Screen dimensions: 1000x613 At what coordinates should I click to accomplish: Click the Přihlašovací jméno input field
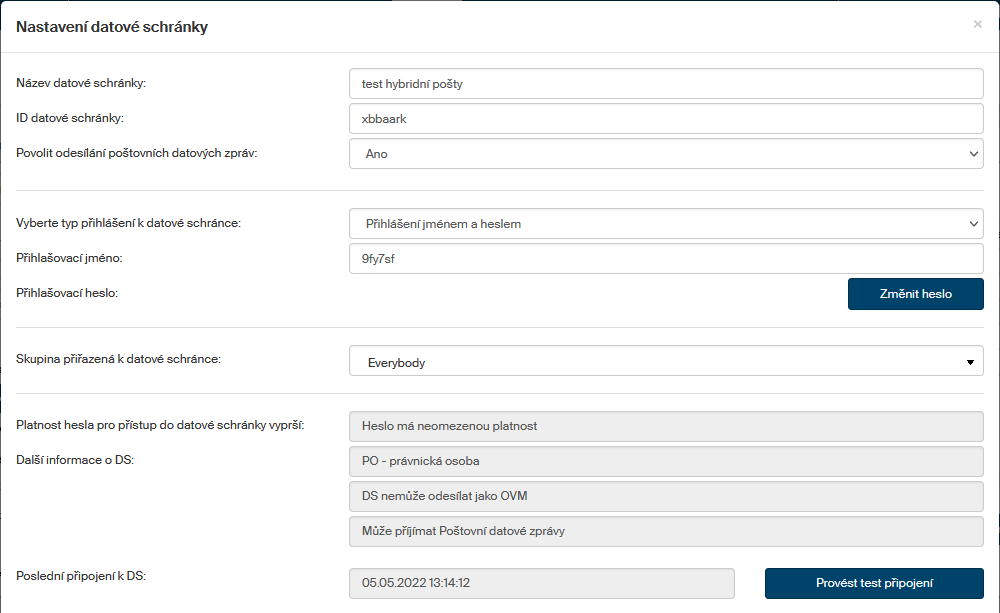pyautogui.click(x=666, y=259)
